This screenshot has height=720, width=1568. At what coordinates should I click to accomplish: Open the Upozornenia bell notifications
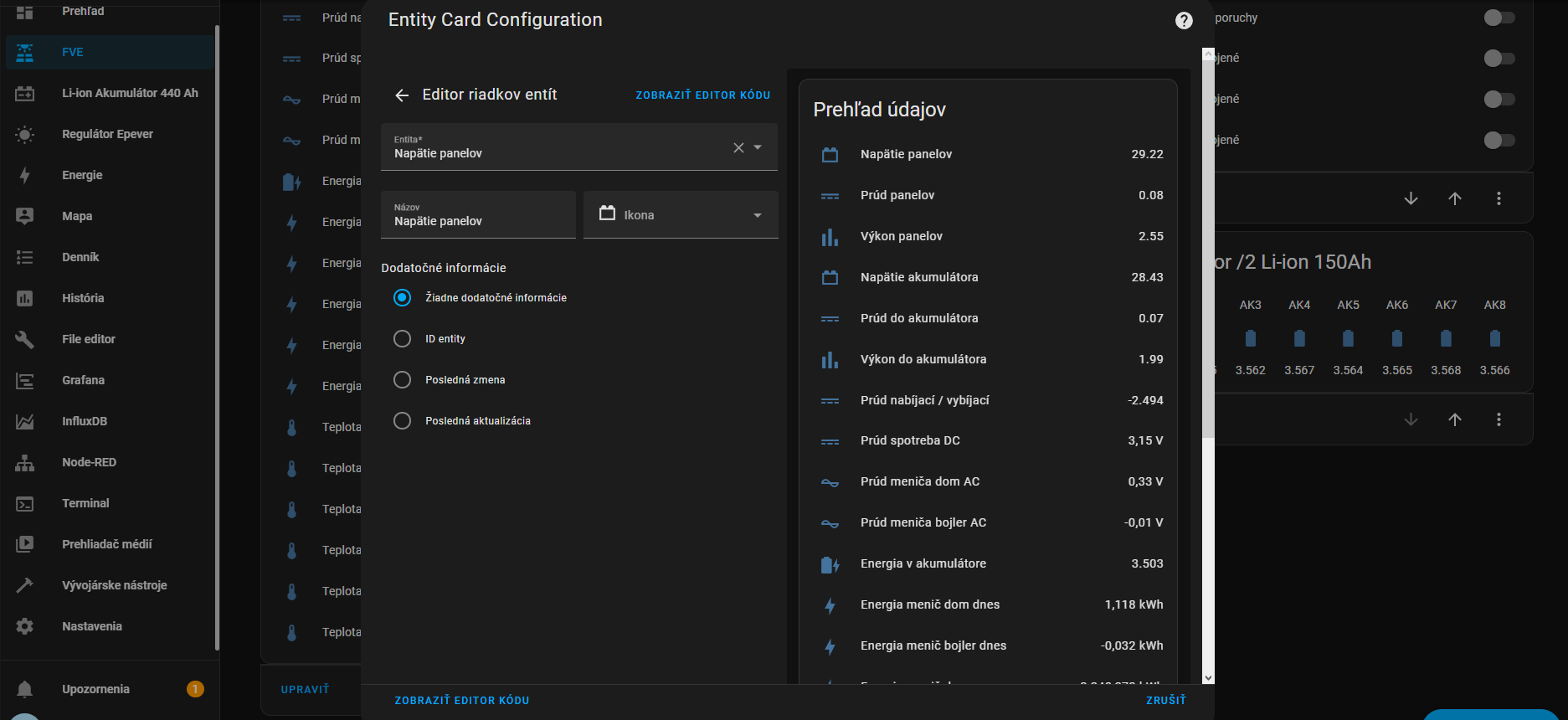(25, 689)
